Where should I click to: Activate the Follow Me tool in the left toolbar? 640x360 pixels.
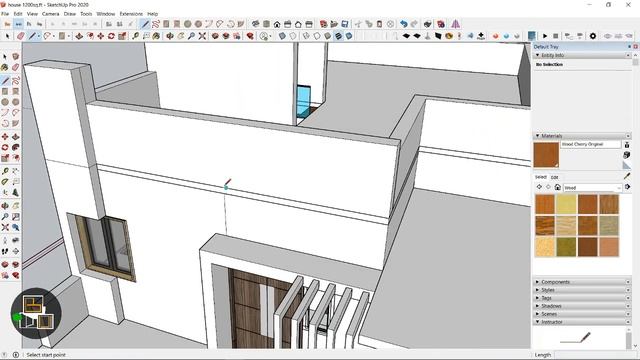[x=16, y=147]
